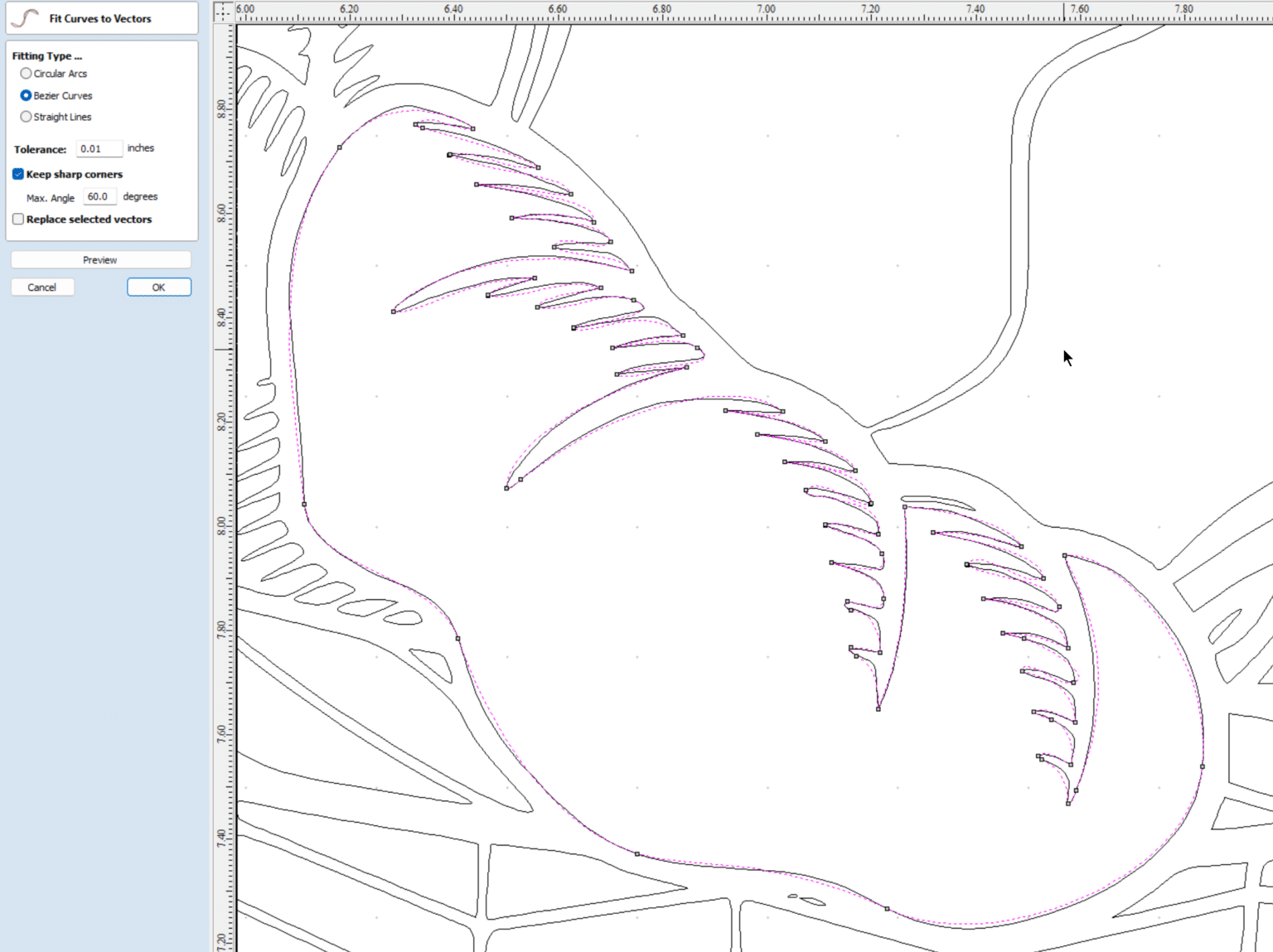Screen dimensions: 1273x952
Task: Click the Tolerance value input field
Action: tap(99, 149)
